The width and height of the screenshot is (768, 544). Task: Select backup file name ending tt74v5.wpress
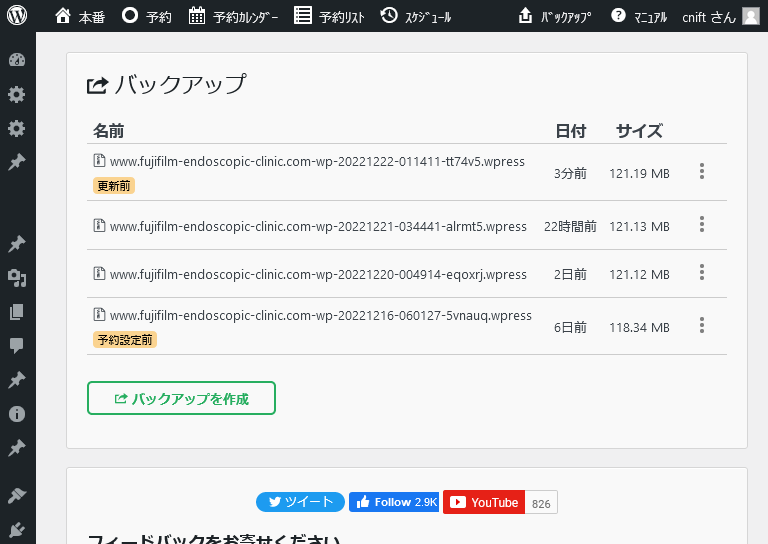(317, 162)
